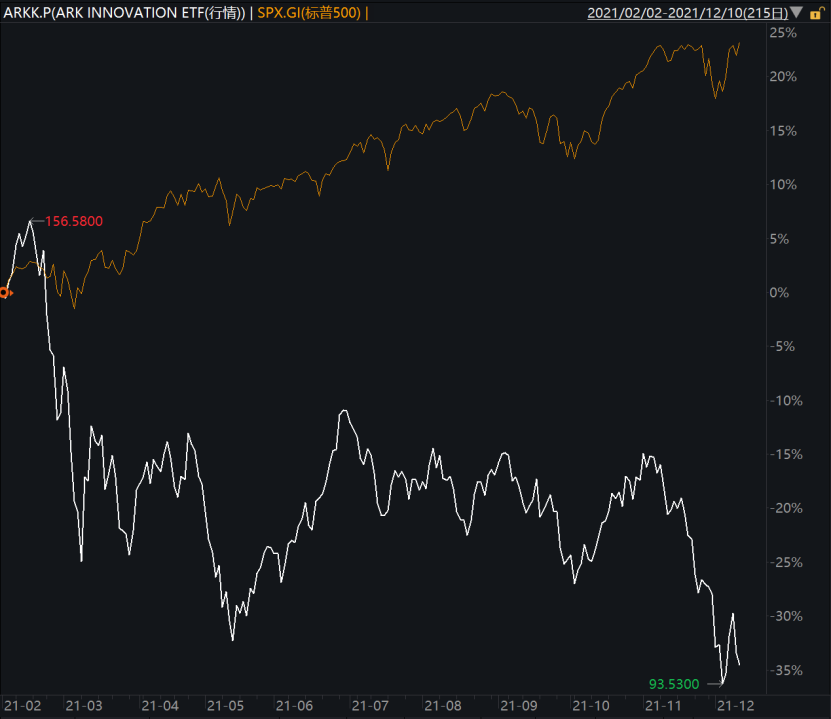Open the date range dropdown triangle
831x719 pixels.
pyautogui.click(x=796, y=13)
